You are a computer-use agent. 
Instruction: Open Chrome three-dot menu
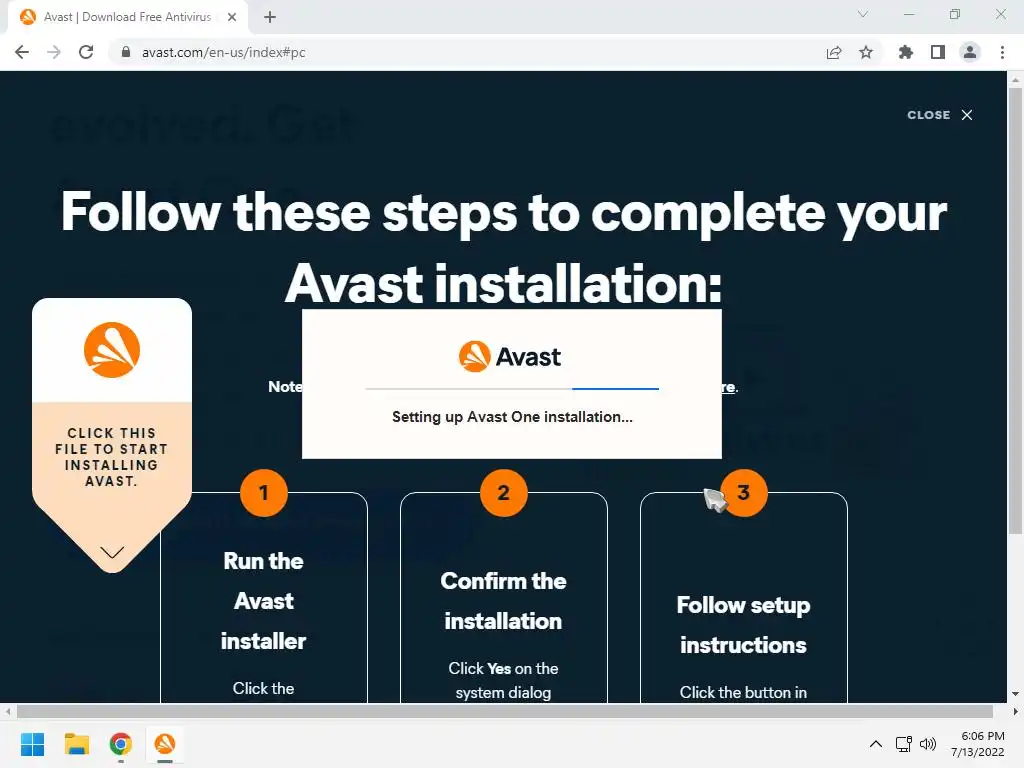pyautogui.click(x=1002, y=52)
